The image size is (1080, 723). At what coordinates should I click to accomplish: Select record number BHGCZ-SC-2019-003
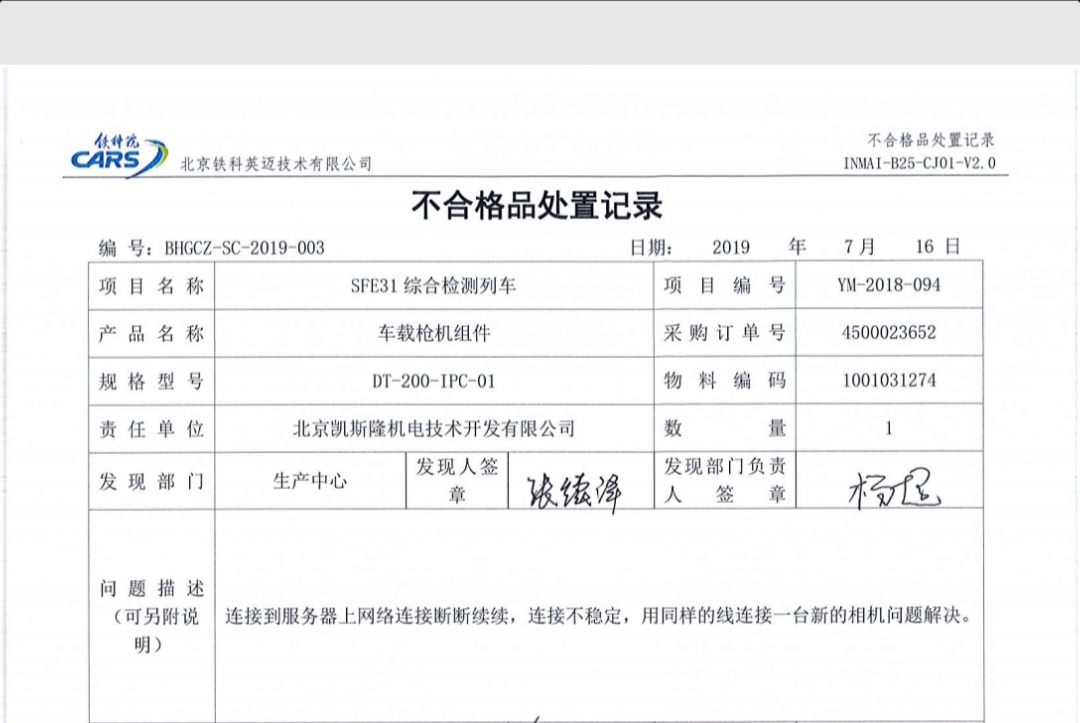click(x=245, y=248)
